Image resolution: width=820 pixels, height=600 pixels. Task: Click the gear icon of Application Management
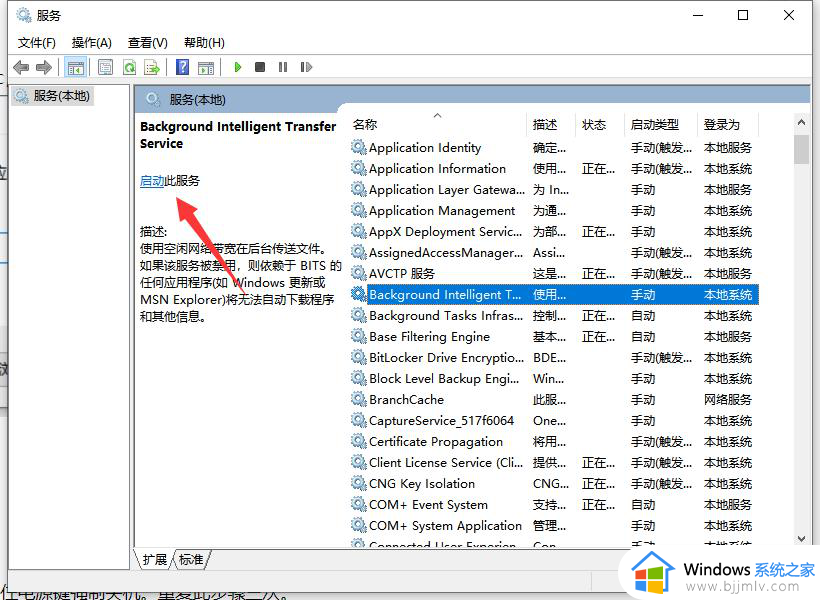(358, 210)
